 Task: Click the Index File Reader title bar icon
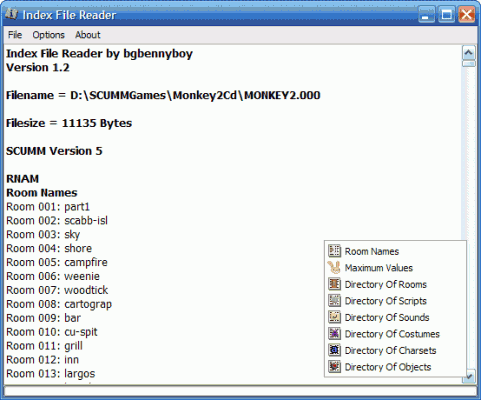tap(12, 14)
